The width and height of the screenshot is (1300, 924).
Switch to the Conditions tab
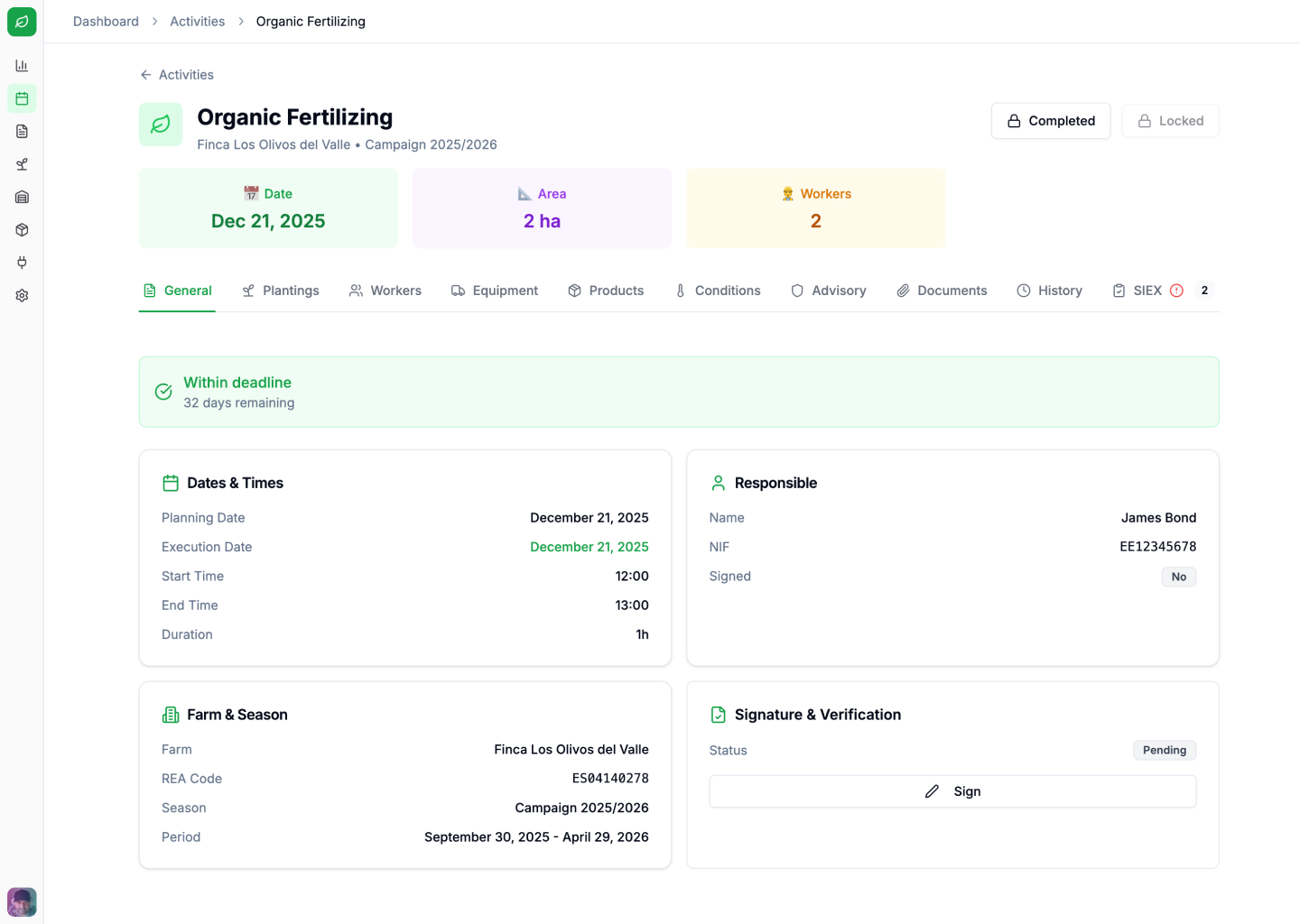718,290
